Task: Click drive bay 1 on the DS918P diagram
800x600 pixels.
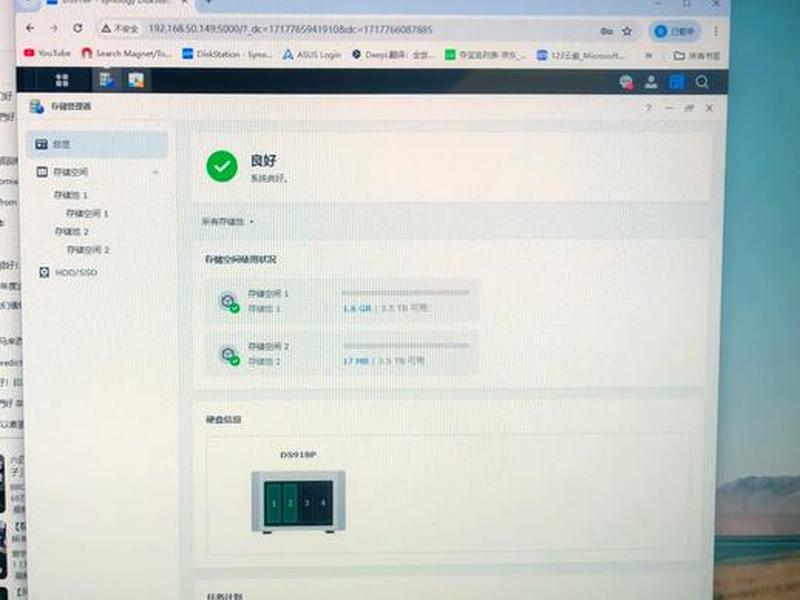Action: coord(273,504)
